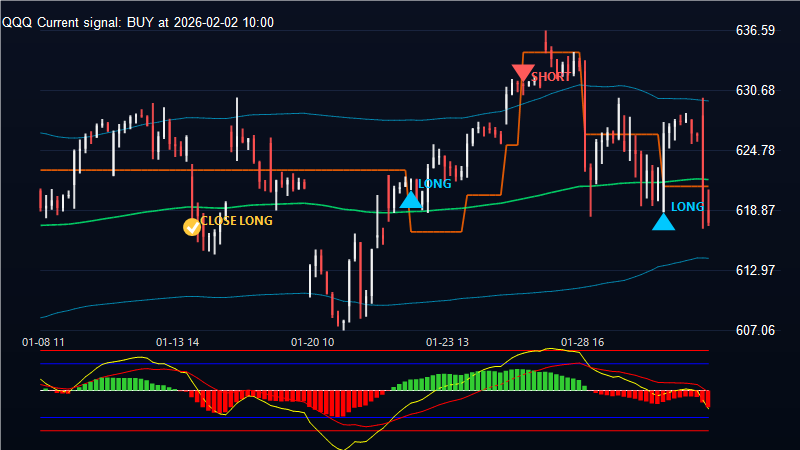The width and height of the screenshot is (800, 450).
Task: Click the yellow CLOSE LONG checkmark icon
Action: 192,227
